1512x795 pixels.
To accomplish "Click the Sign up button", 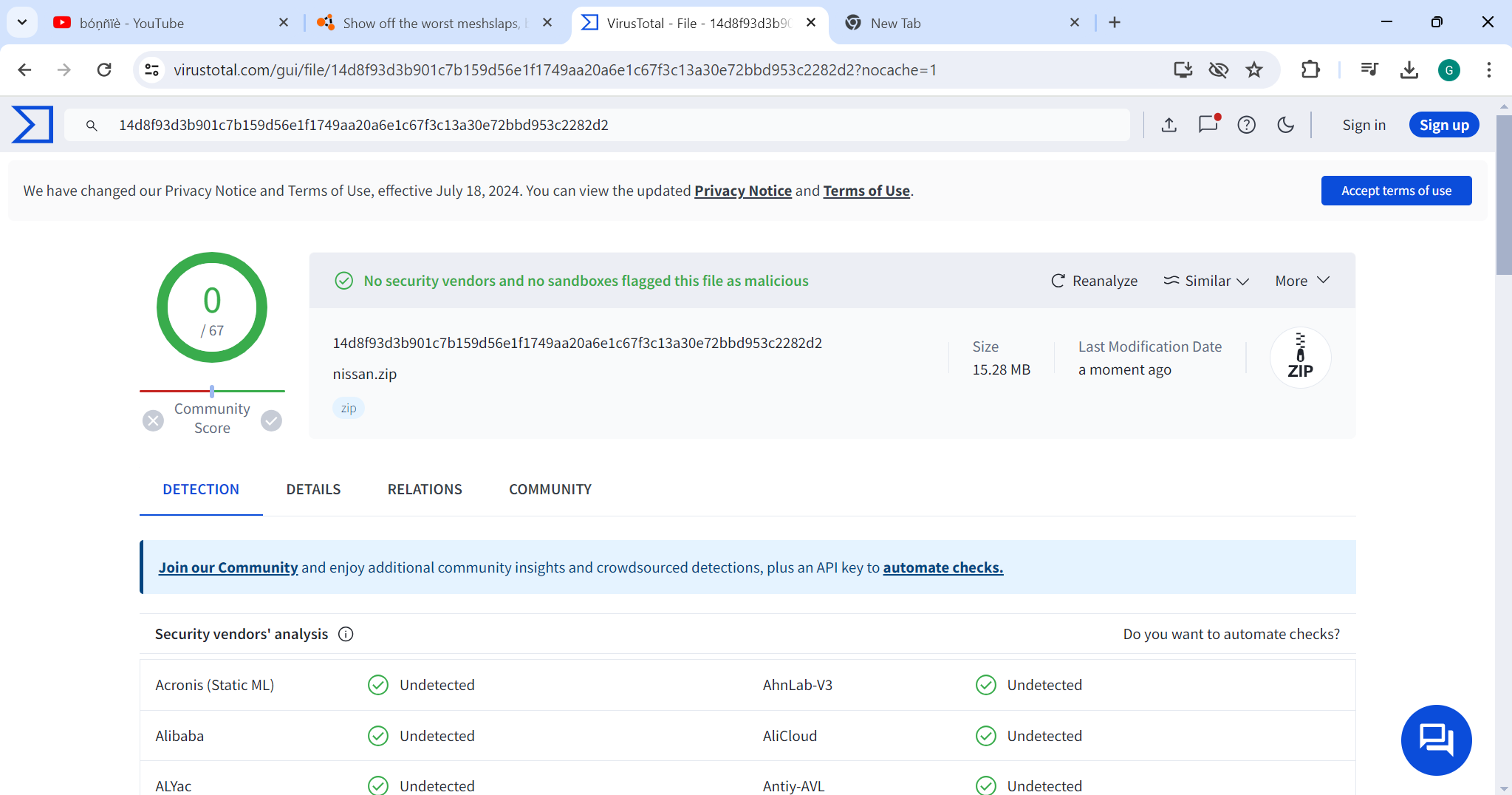I will click(1444, 125).
